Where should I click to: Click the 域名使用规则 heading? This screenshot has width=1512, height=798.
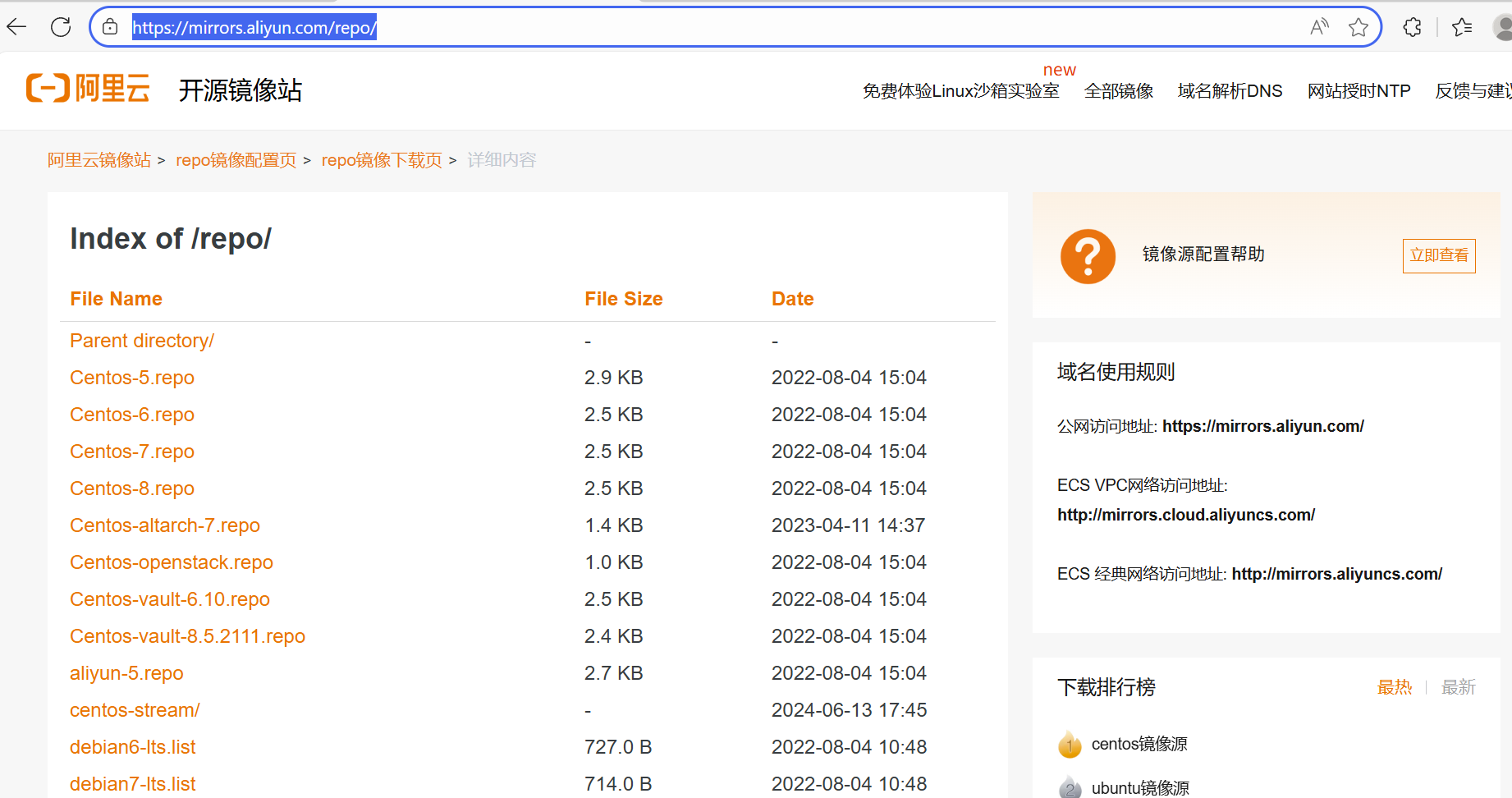1116,372
